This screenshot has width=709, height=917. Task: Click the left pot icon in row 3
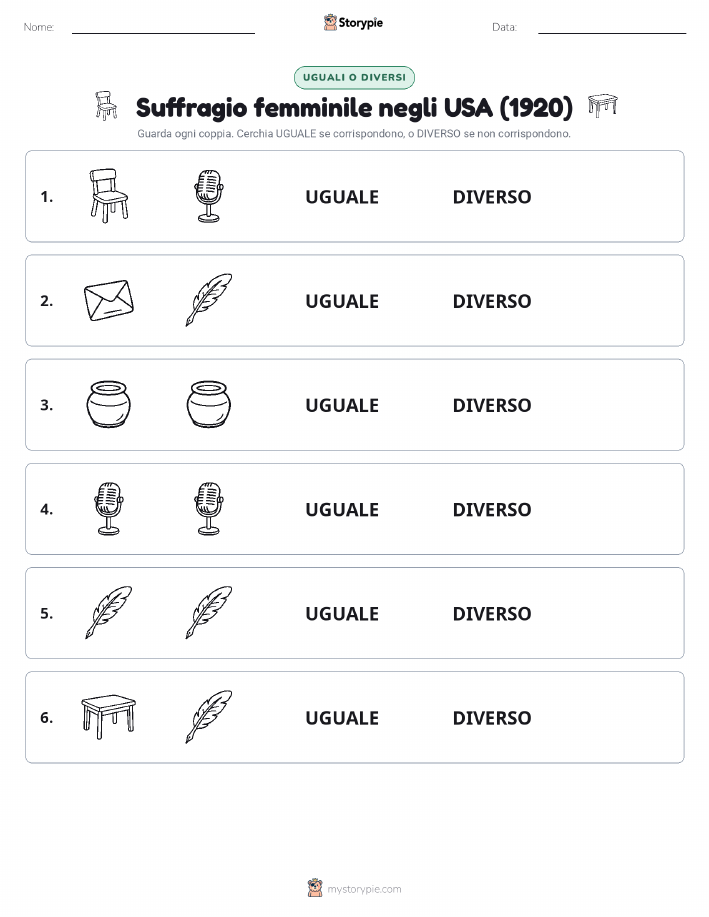coord(109,404)
